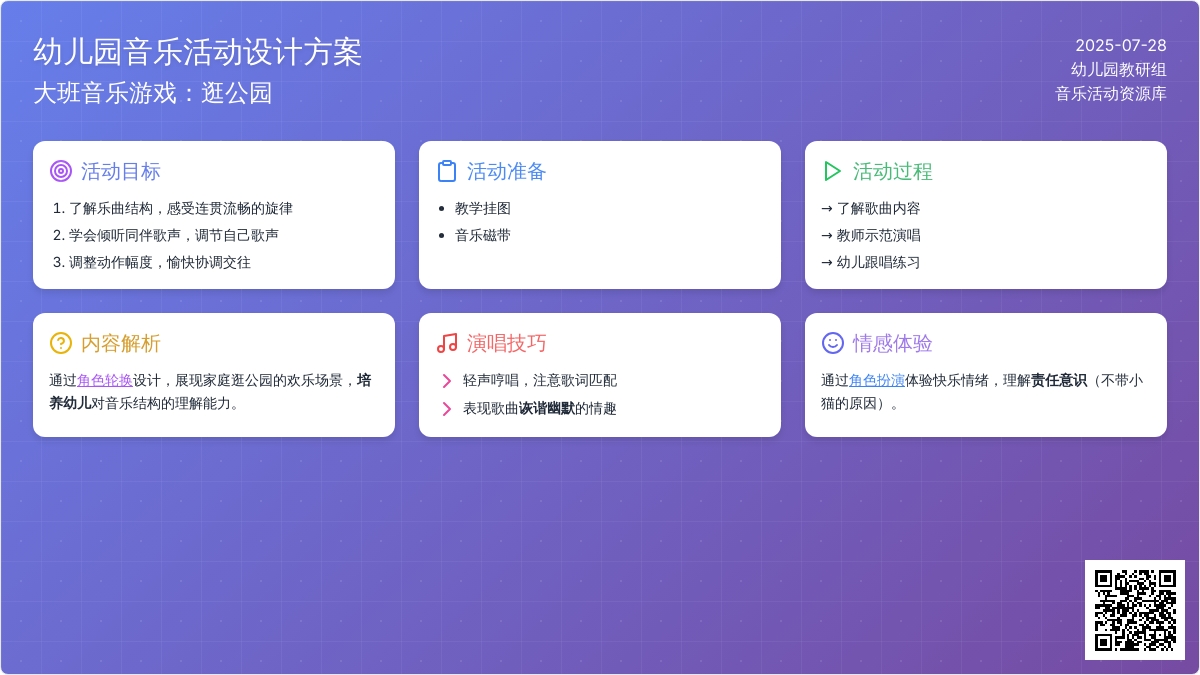Click the play triangle icon beside 活动过程
Image resolution: width=1200 pixels, height=675 pixels.
pos(833,171)
